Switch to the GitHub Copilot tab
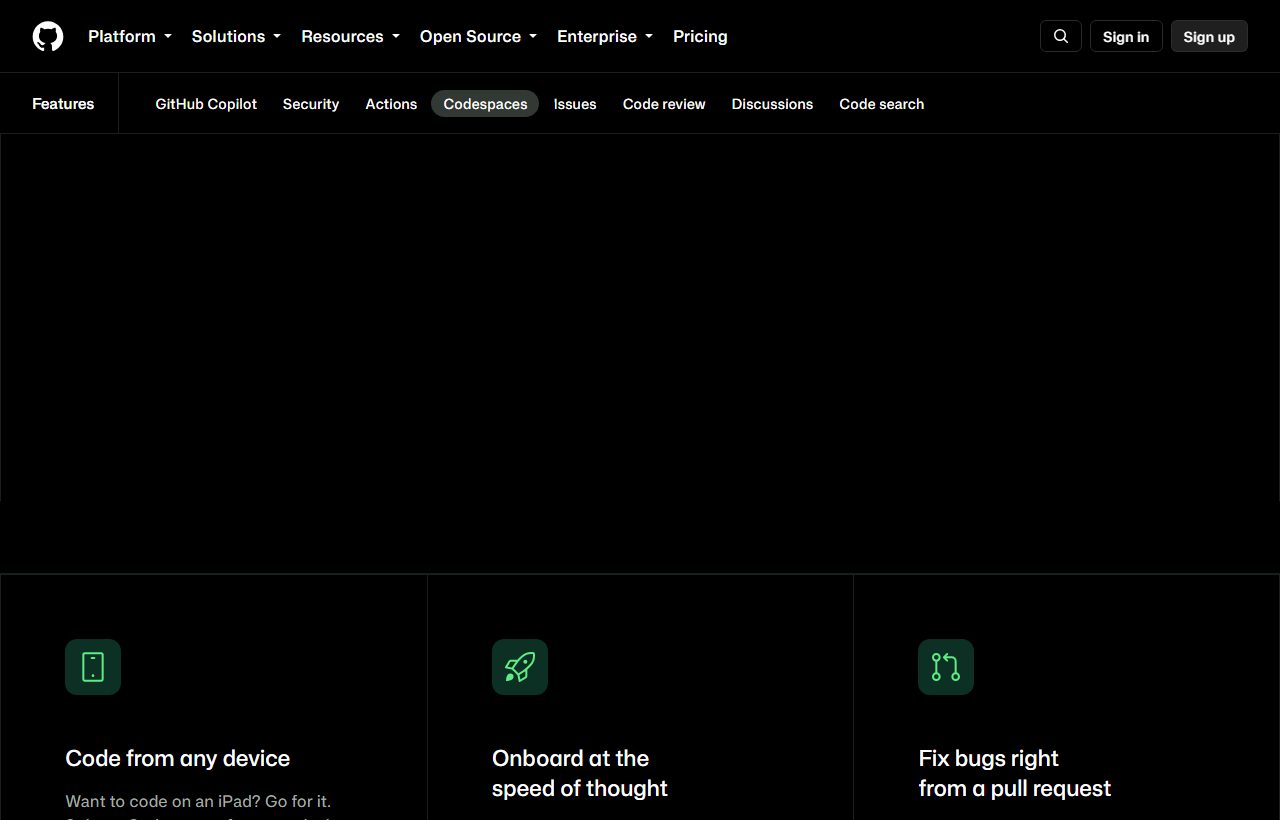 coord(206,104)
